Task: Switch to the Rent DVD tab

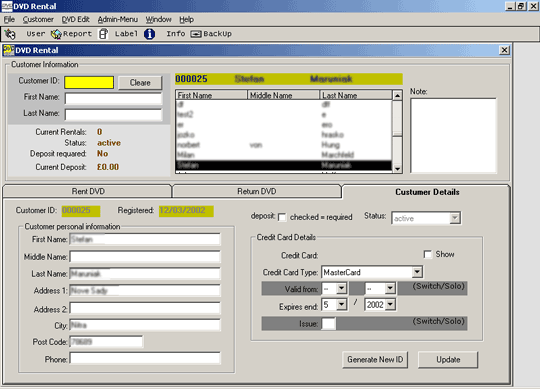Action: click(87, 191)
